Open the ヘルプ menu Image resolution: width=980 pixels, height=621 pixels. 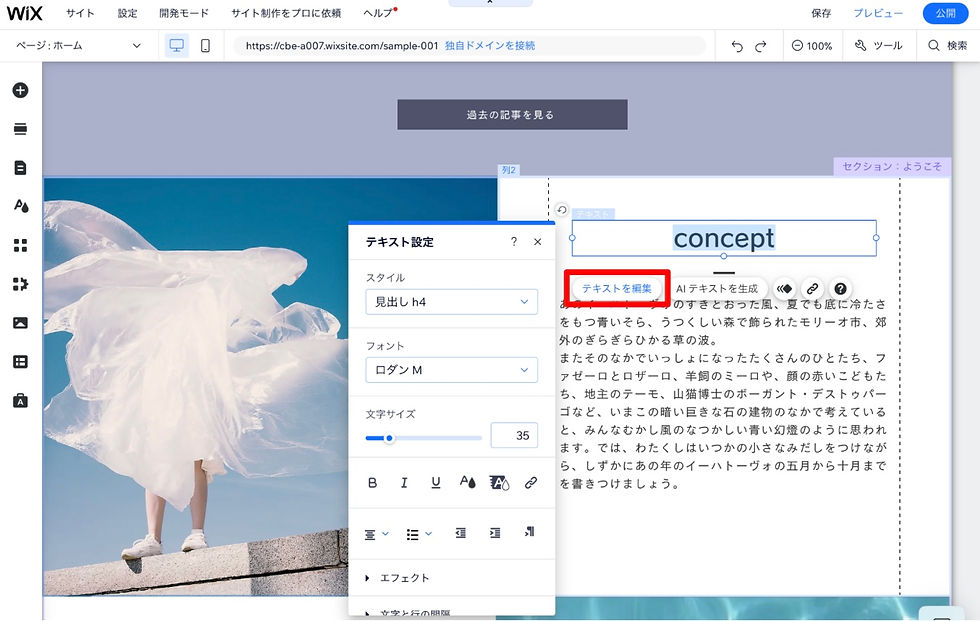tap(379, 13)
